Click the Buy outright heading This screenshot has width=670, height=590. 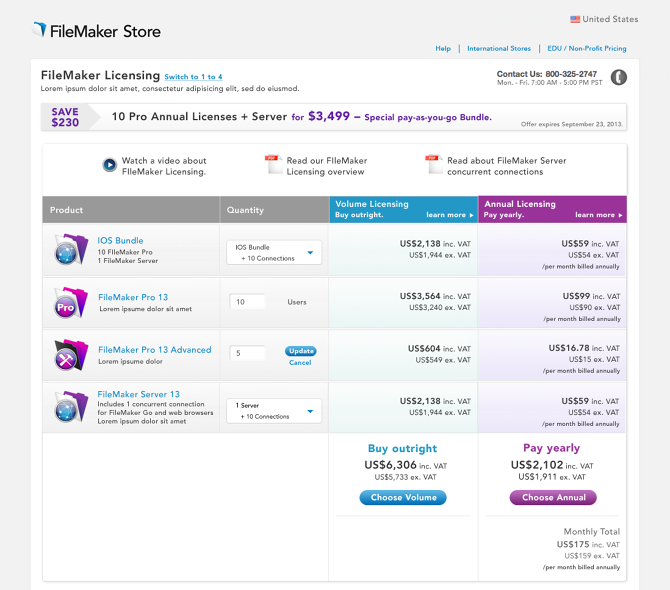403,448
